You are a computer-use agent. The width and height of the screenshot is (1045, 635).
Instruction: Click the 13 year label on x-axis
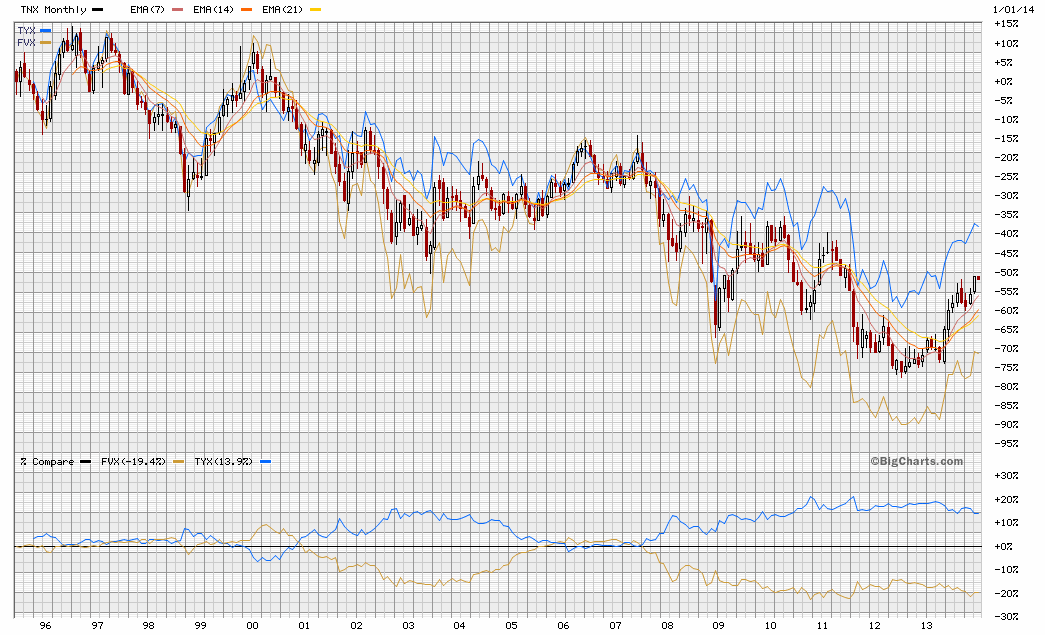pyautogui.click(x=926, y=626)
